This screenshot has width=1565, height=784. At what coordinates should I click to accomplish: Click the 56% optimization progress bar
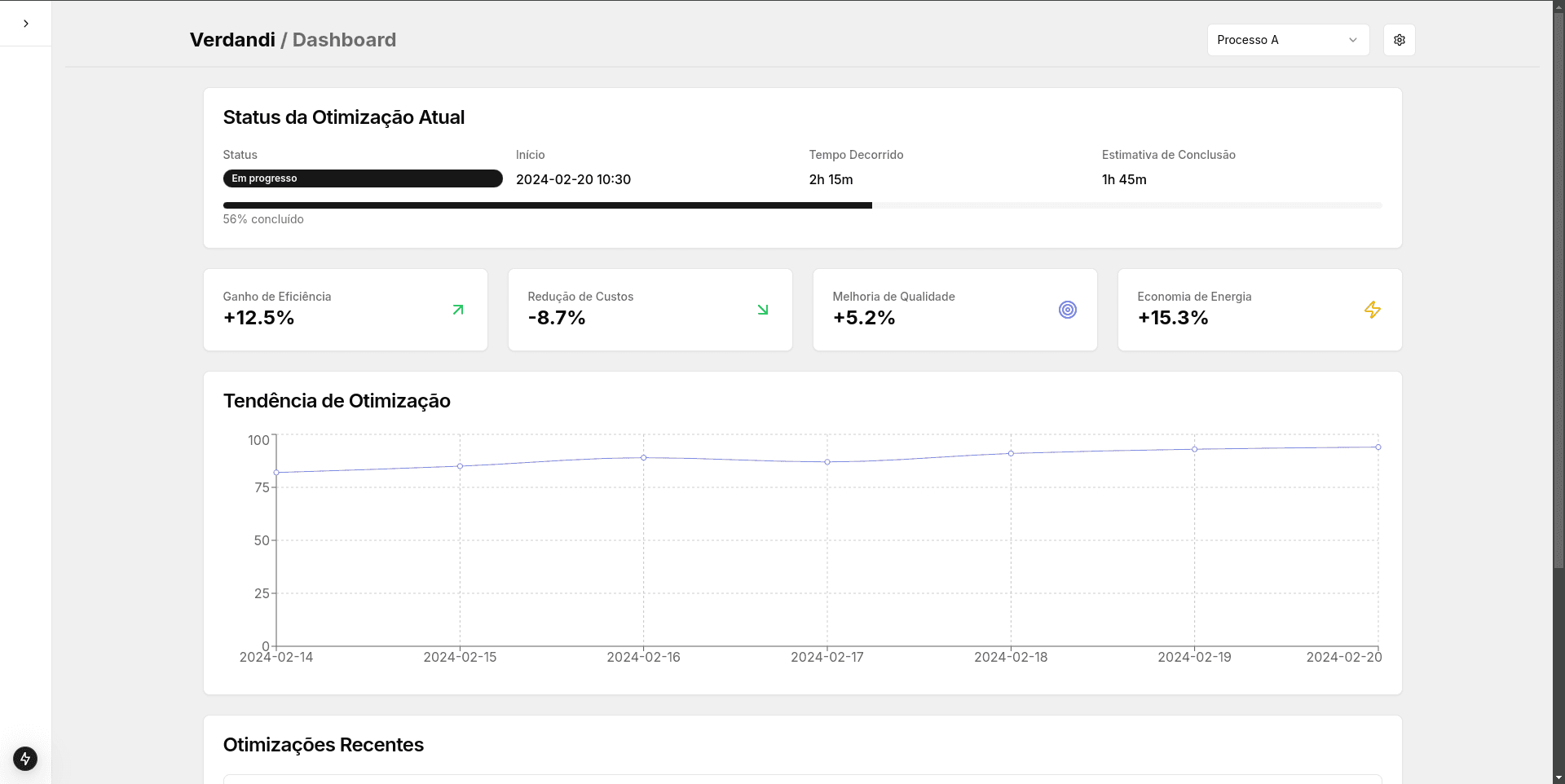[802, 205]
